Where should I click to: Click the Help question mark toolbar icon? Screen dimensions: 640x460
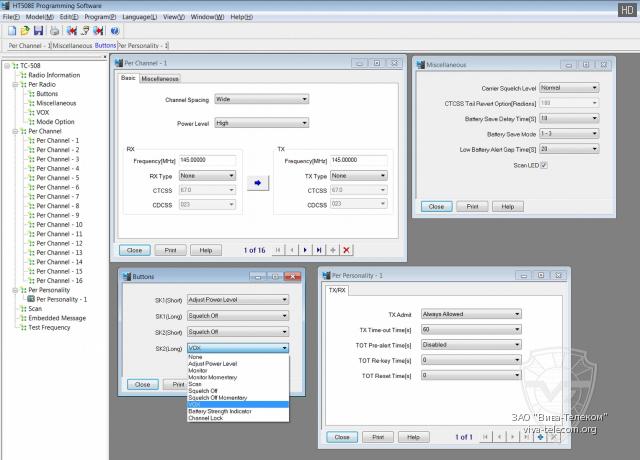click(115, 31)
